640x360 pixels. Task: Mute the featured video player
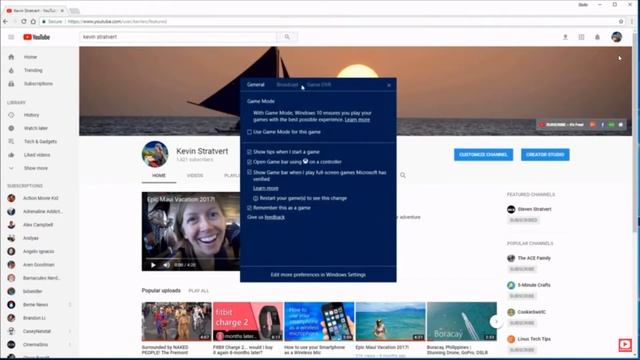click(x=166, y=265)
